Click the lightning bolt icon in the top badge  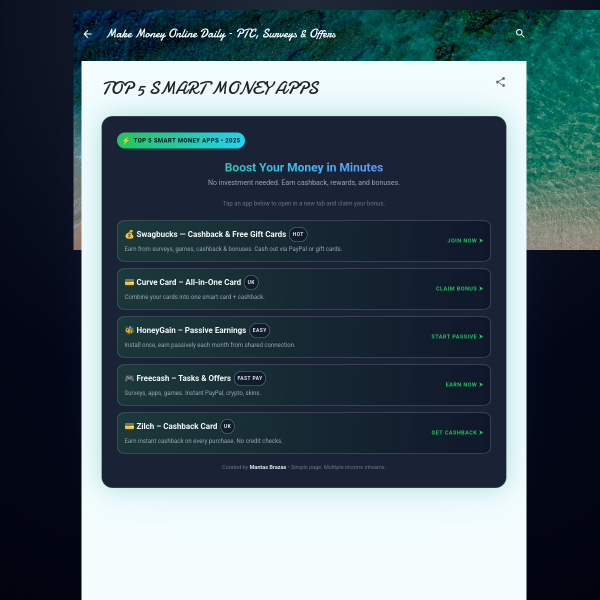coord(126,141)
